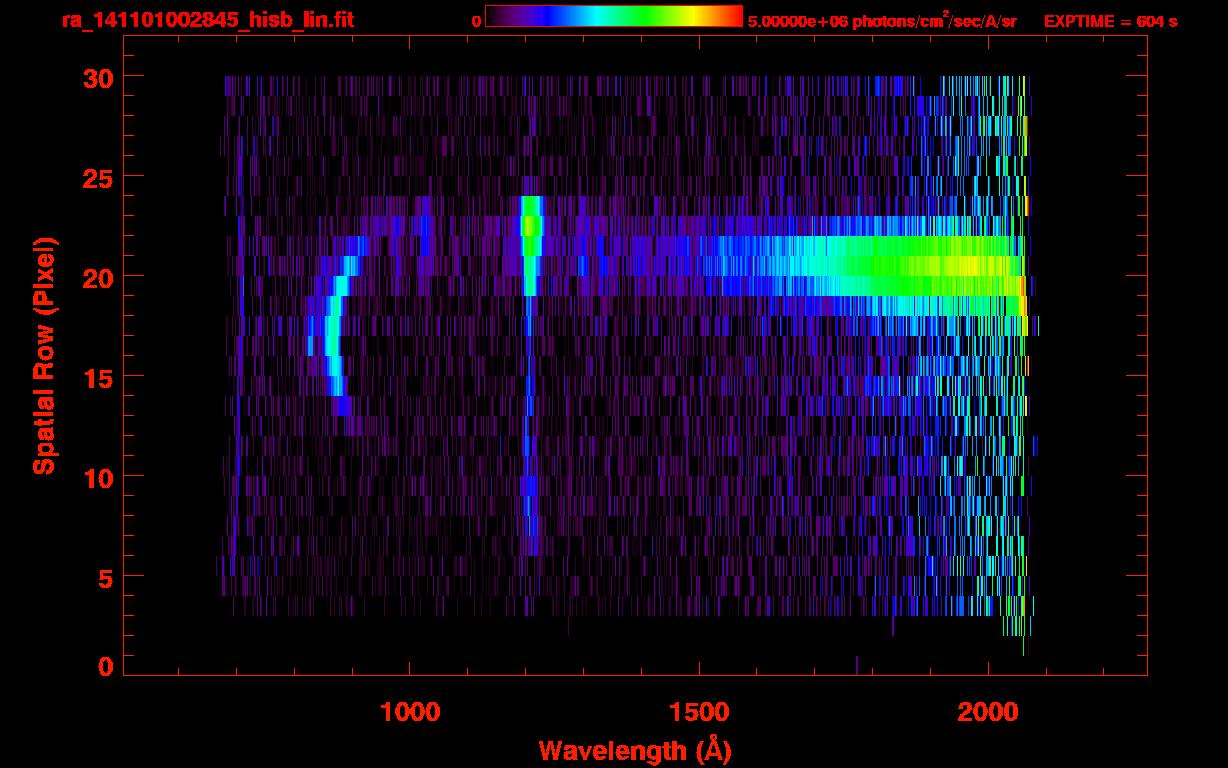Click the color scale bar at top
The height and width of the screenshot is (768, 1228).
coord(614,16)
